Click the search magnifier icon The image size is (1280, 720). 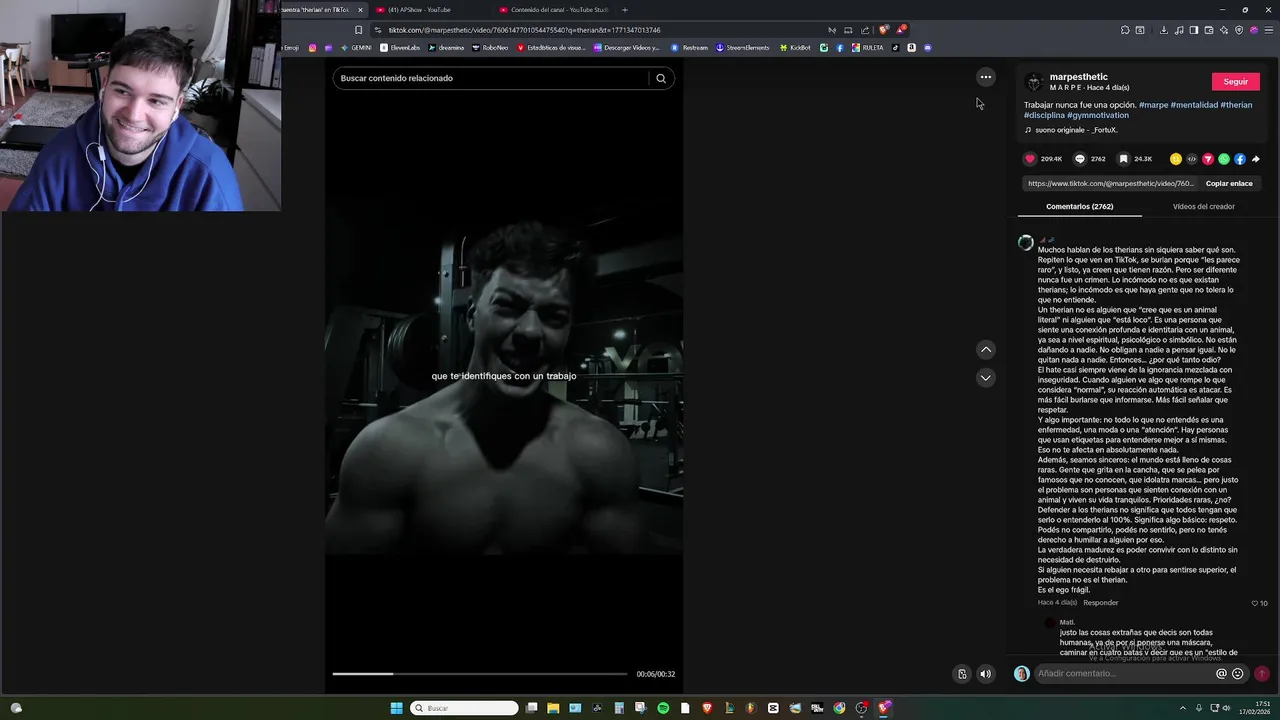(x=661, y=78)
